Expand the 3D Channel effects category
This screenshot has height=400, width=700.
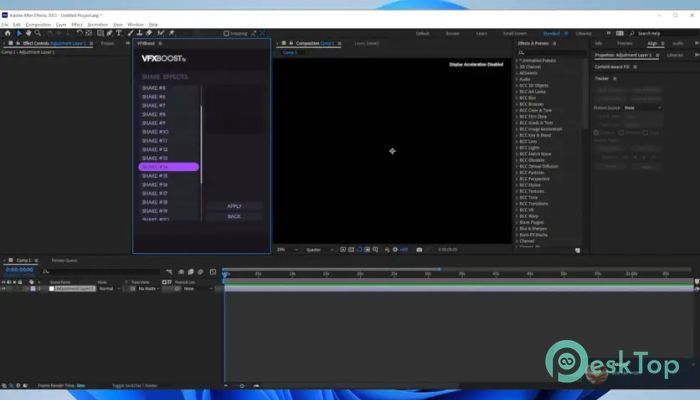tap(517, 67)
